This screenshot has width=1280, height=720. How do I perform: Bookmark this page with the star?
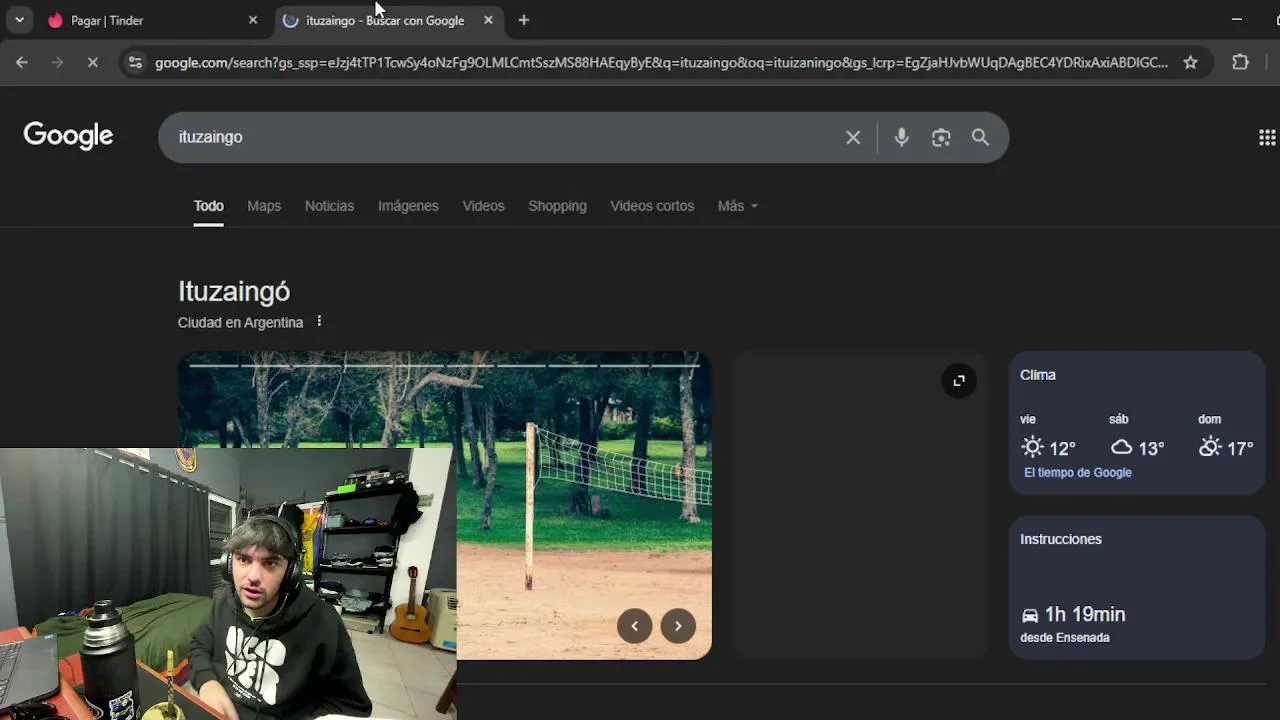[x=1190, y=62]
